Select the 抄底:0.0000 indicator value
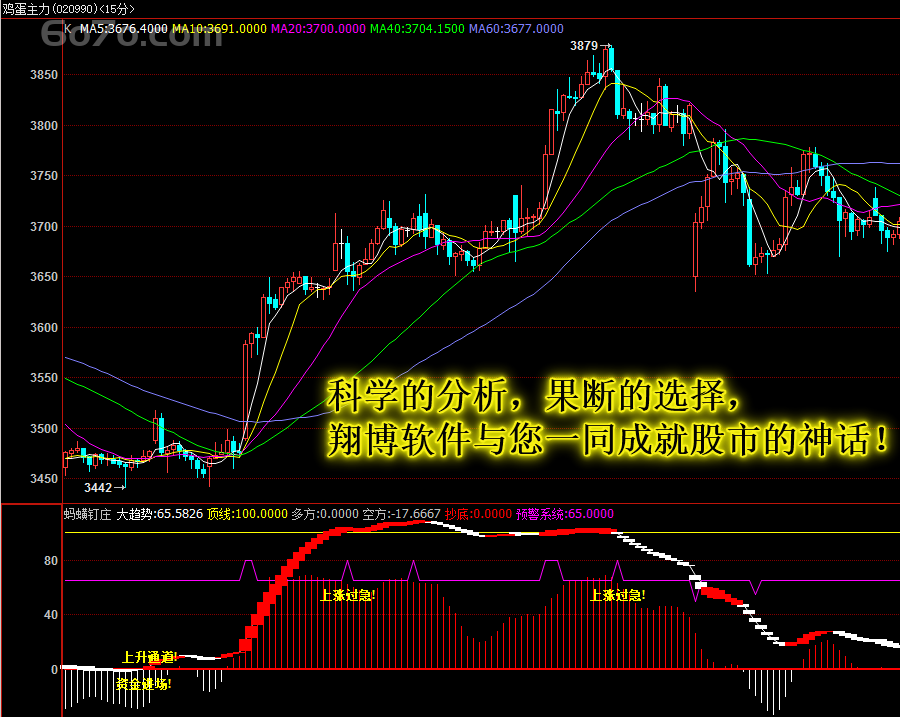The width and height of the screenshot is (900, 717). (x=478, y=514)
